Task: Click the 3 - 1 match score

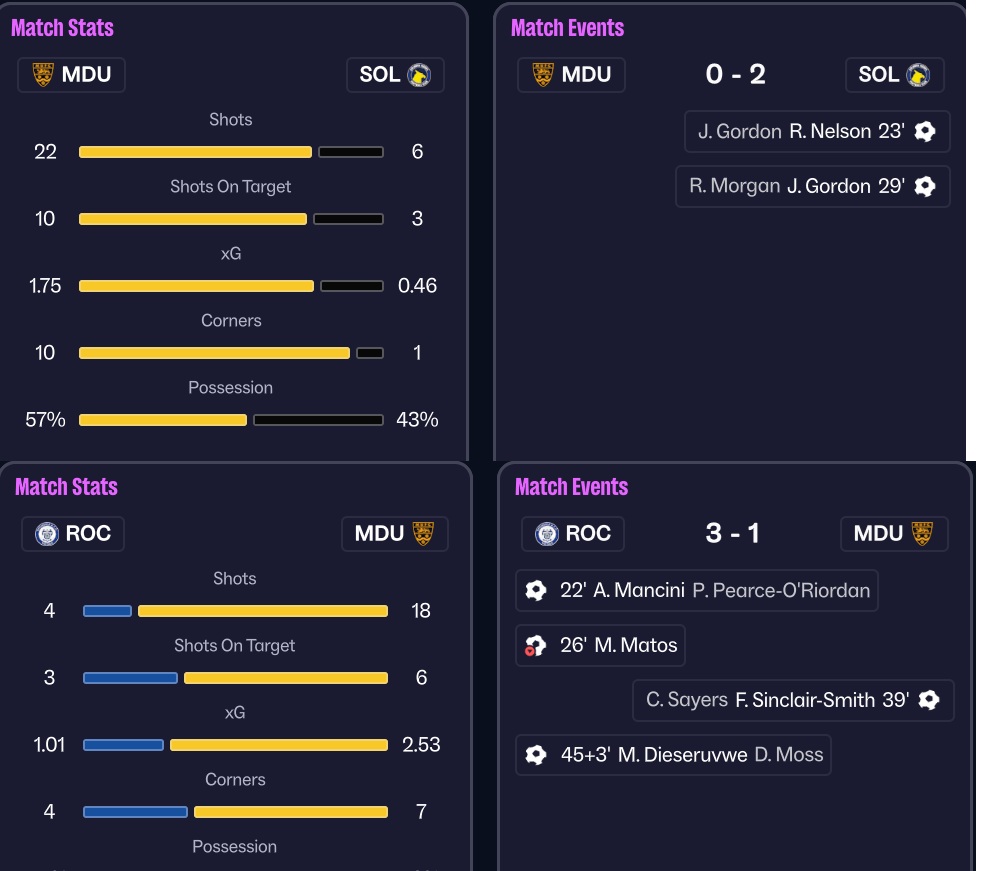Action: pos(732,534)
